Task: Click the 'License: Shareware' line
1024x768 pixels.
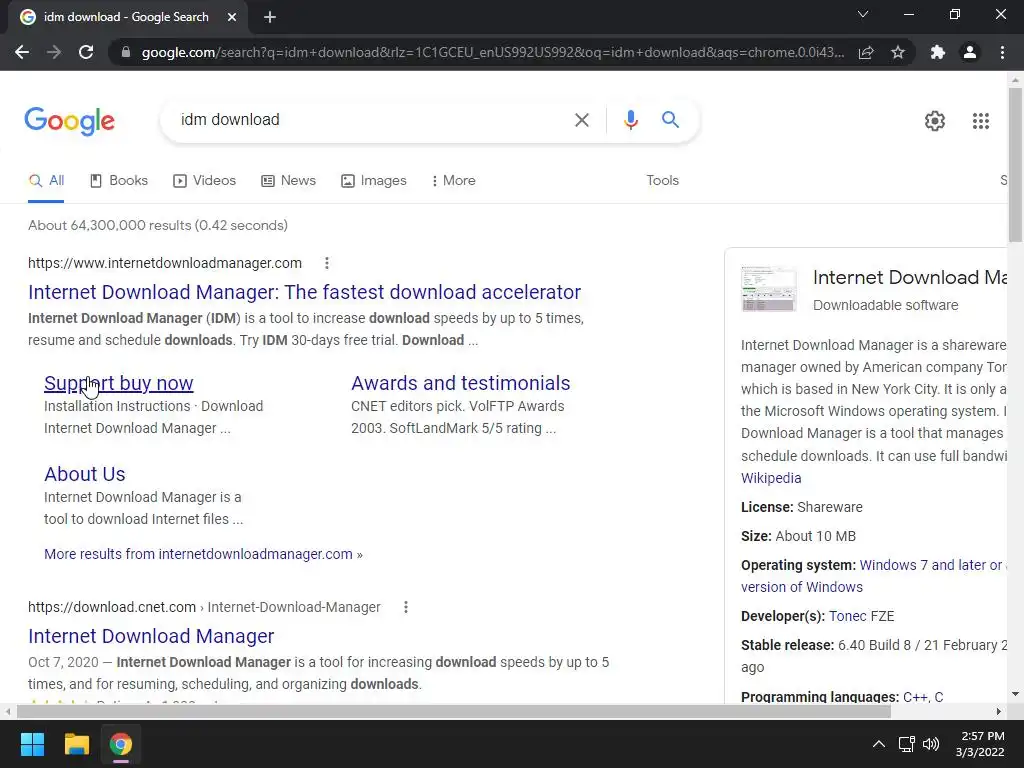Action: 801,507
